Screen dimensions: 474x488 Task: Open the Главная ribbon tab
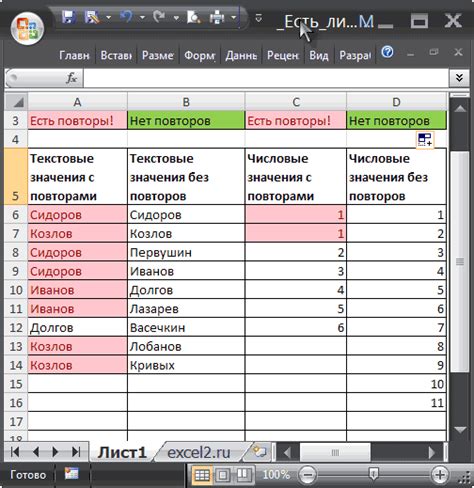coord(74,55)
